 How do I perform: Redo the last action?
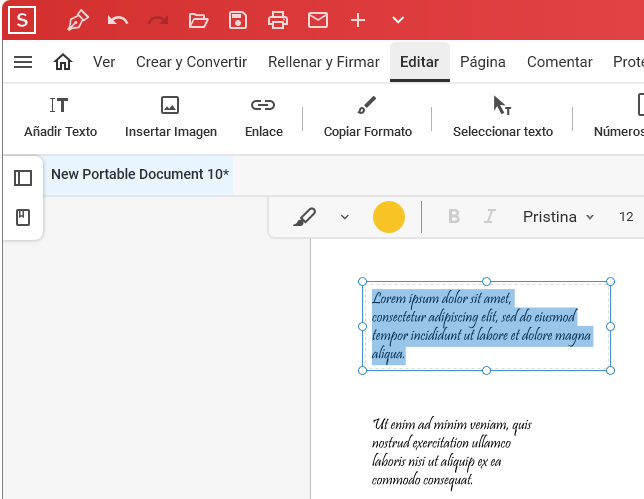pos(158,20)
